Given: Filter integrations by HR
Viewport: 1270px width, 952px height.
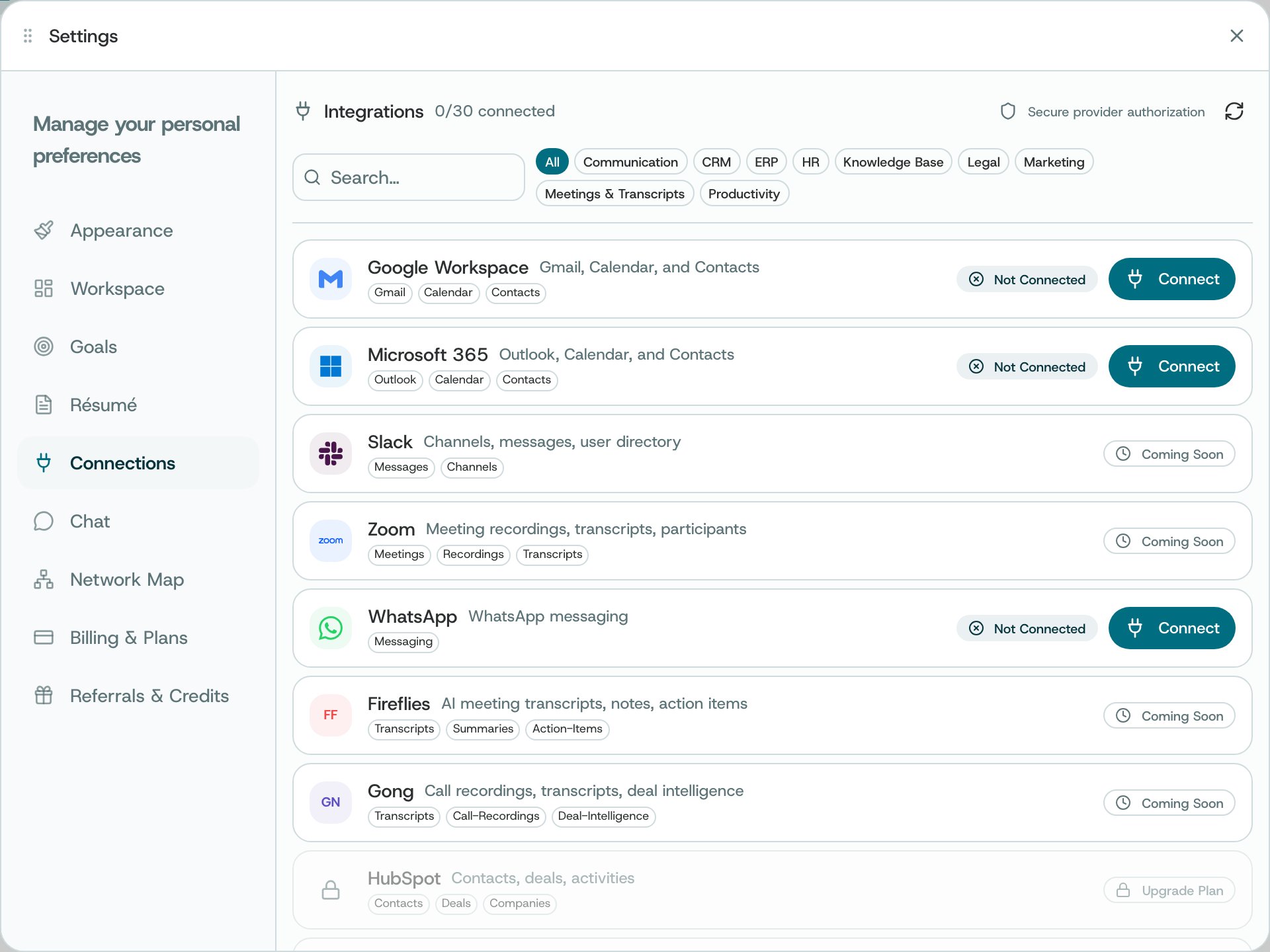Looking at the screenshot, I should click(810, 162).
